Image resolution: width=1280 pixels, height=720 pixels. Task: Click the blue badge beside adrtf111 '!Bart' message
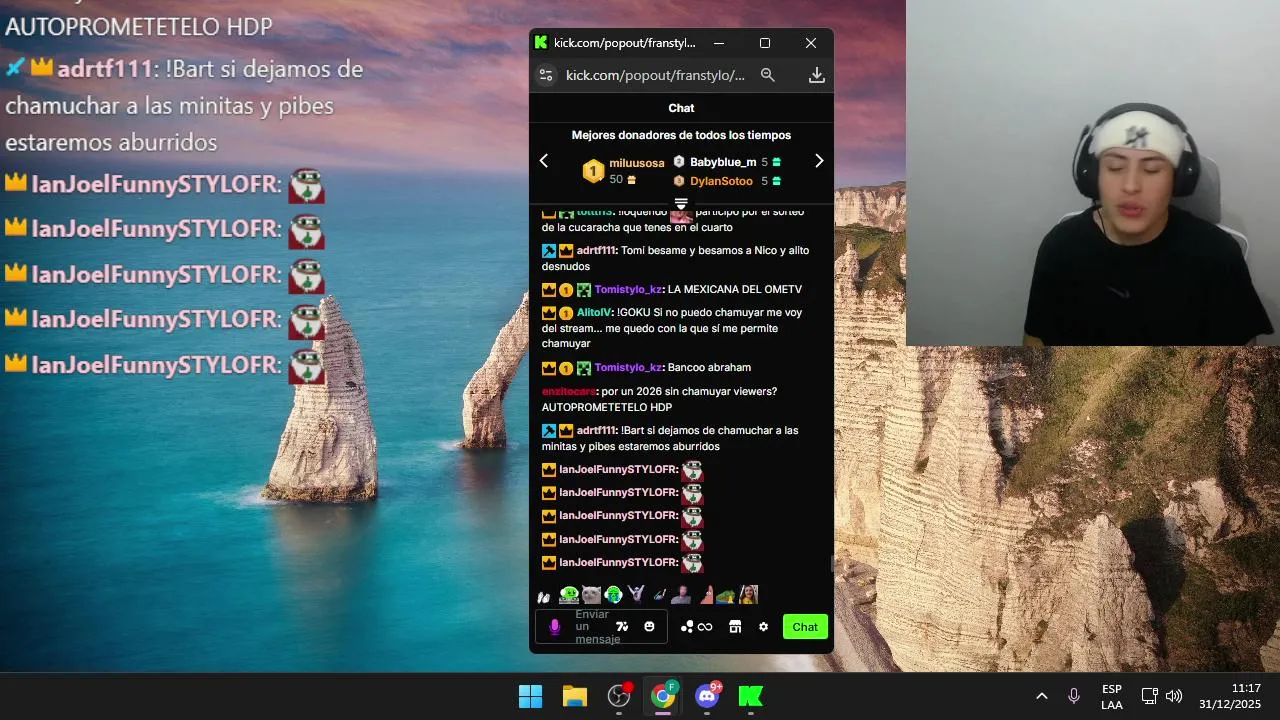tap(549, 431)
